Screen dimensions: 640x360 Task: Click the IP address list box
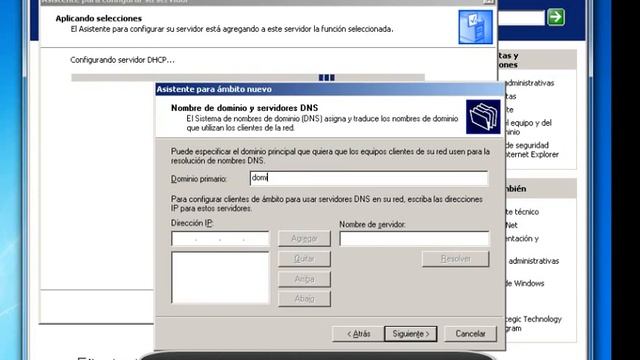(220, 278)
